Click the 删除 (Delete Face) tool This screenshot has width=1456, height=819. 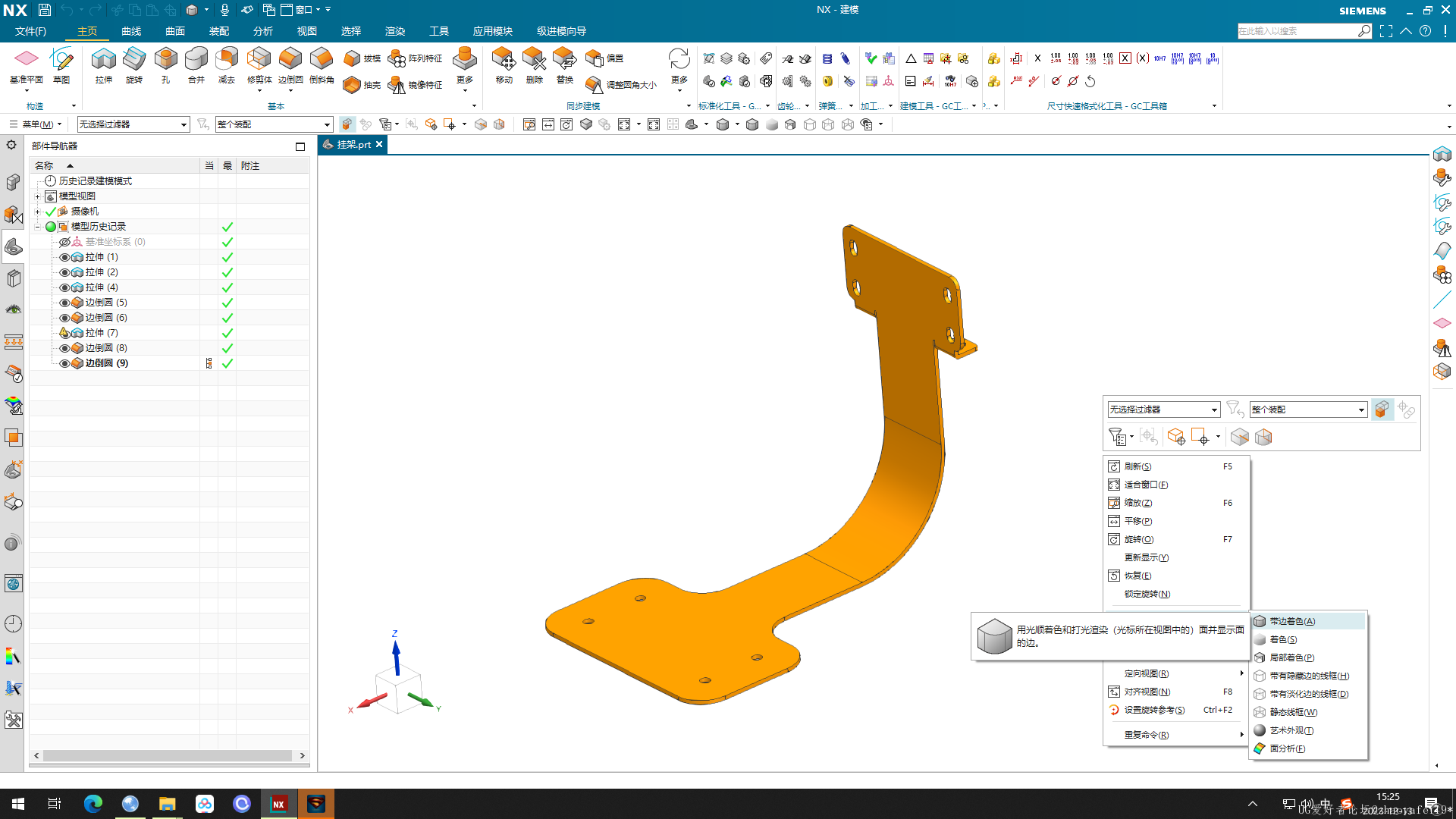coord(534,65)
